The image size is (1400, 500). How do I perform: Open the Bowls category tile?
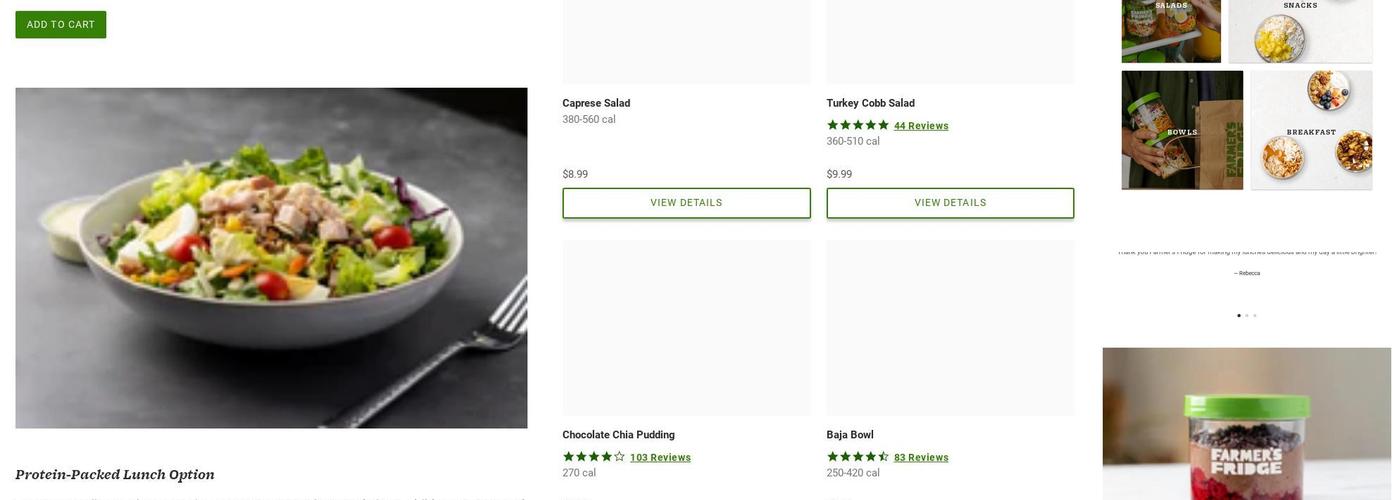tap(1182, 130)
